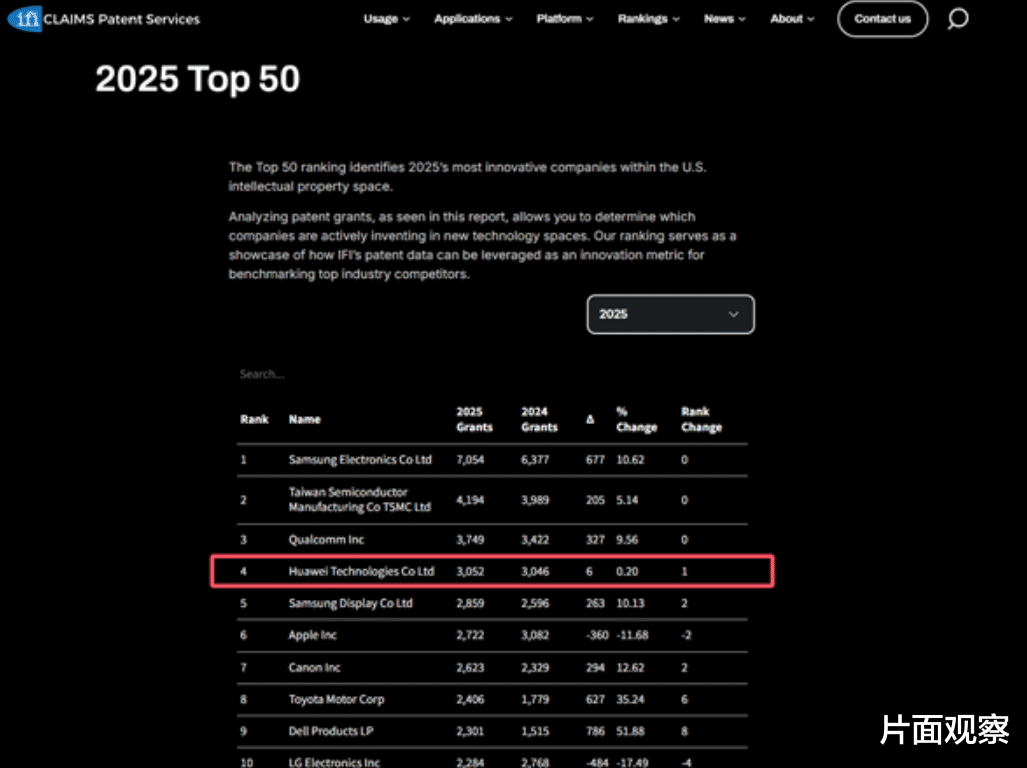The image size is (1027, 768).
Task: Sort by the Rank Change column header
Action: point(701,419)
